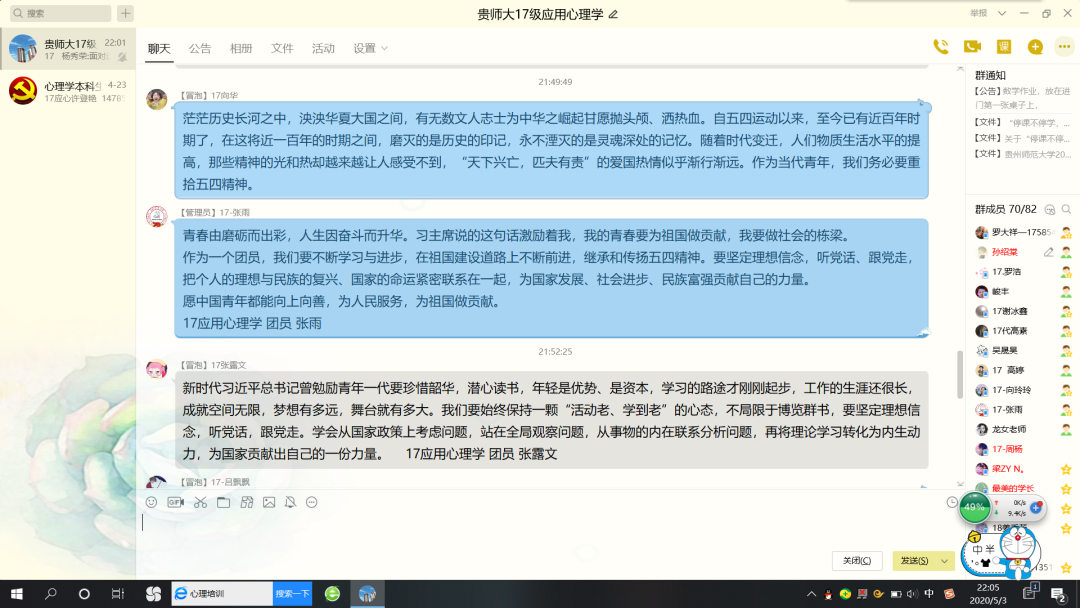This screenshot has height=608, width=1080.
Task: Start a group voice call
Action: (940, 47)
